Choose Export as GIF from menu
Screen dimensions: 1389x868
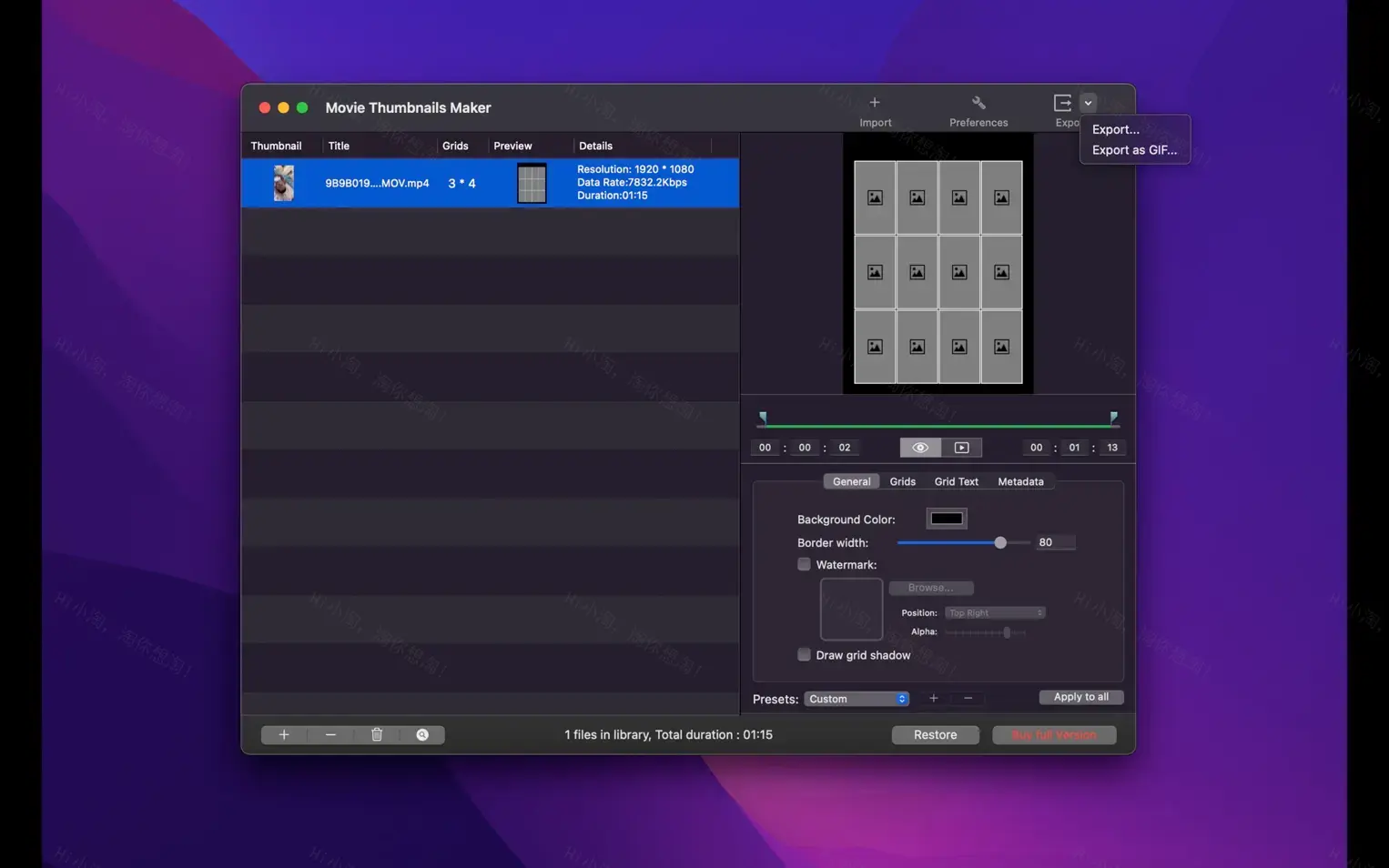tap(1134, 149)
